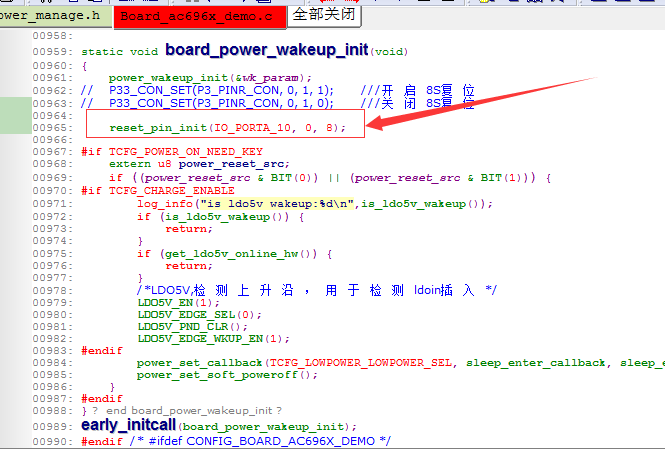Image resolution: width=665 pixels, height=449 pixels.
Task: Click function name board_power_wakeup_init in the definition
Action: 267,50
